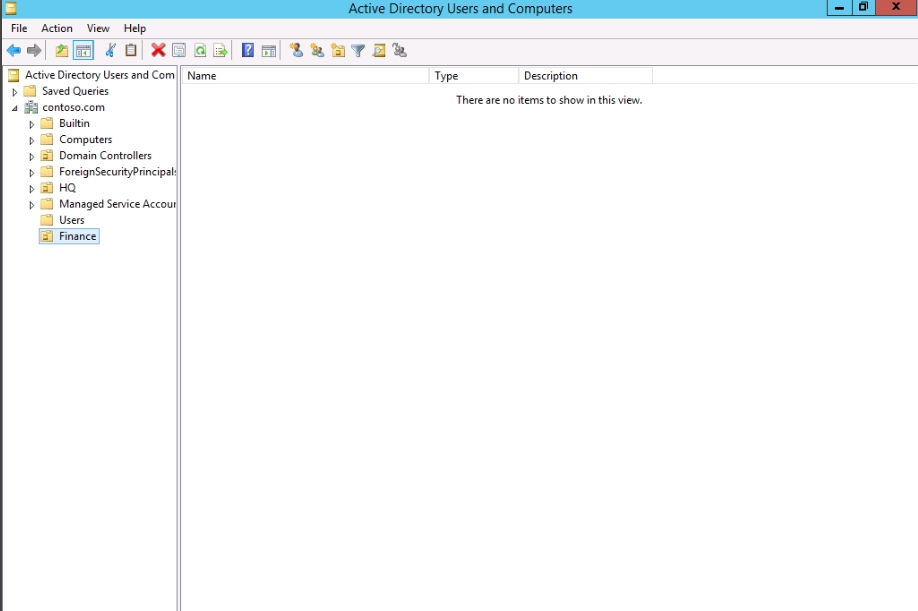
Task: Open the Action menu
Action: [x=57, y=28]
